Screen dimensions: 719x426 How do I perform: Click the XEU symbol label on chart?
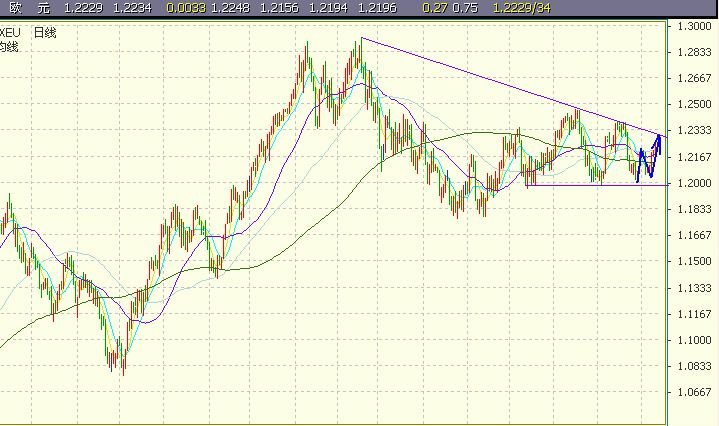[10, 33]
